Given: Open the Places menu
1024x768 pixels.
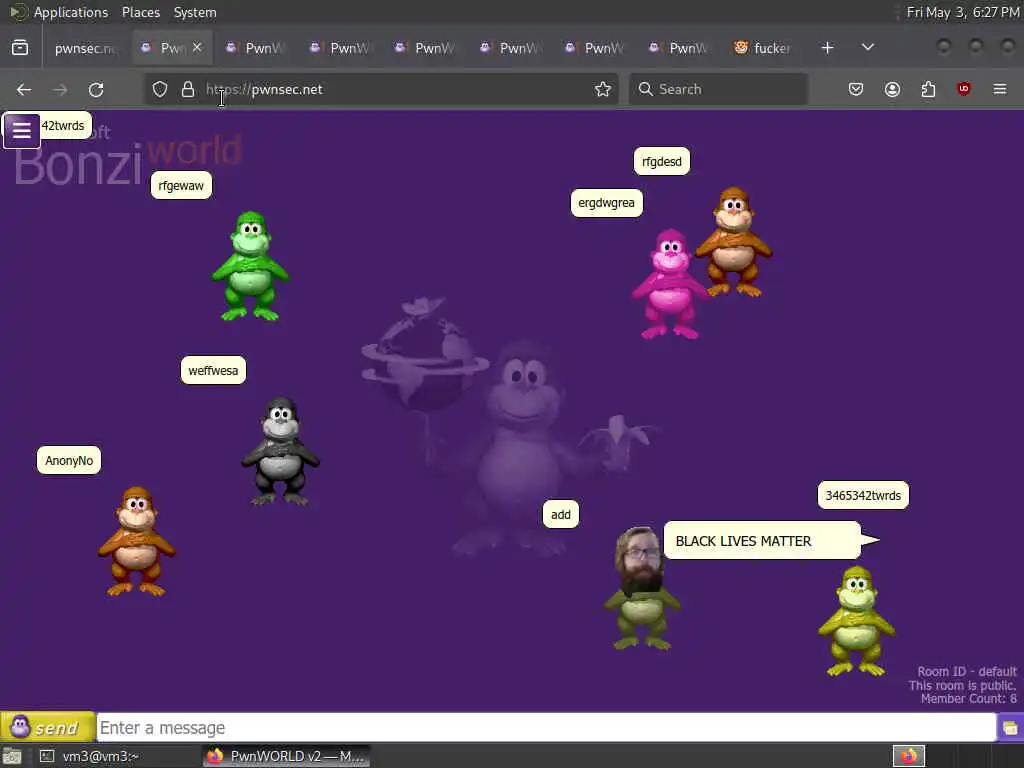Looking at the screenshot, I should tap(140, 12).
